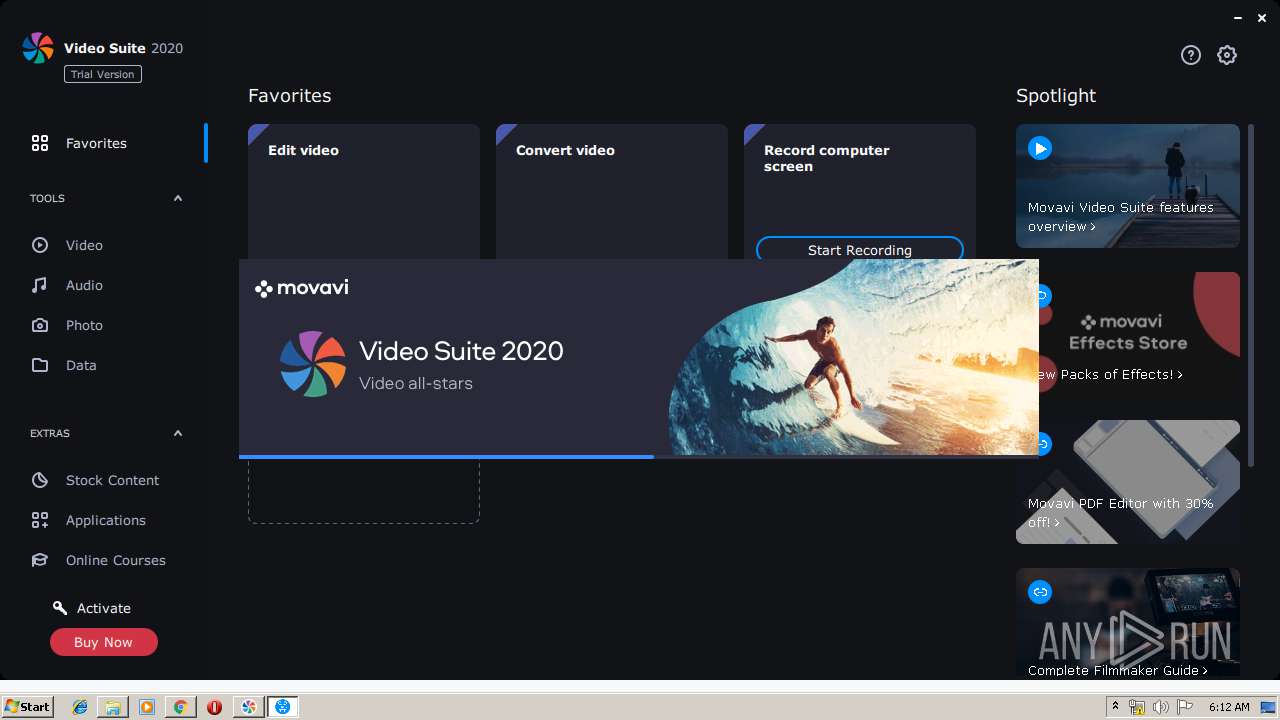The height and width of the screenshot is (720, 1280).
Task: Click the blue active taskbar app icon
Action: [283, 707]
